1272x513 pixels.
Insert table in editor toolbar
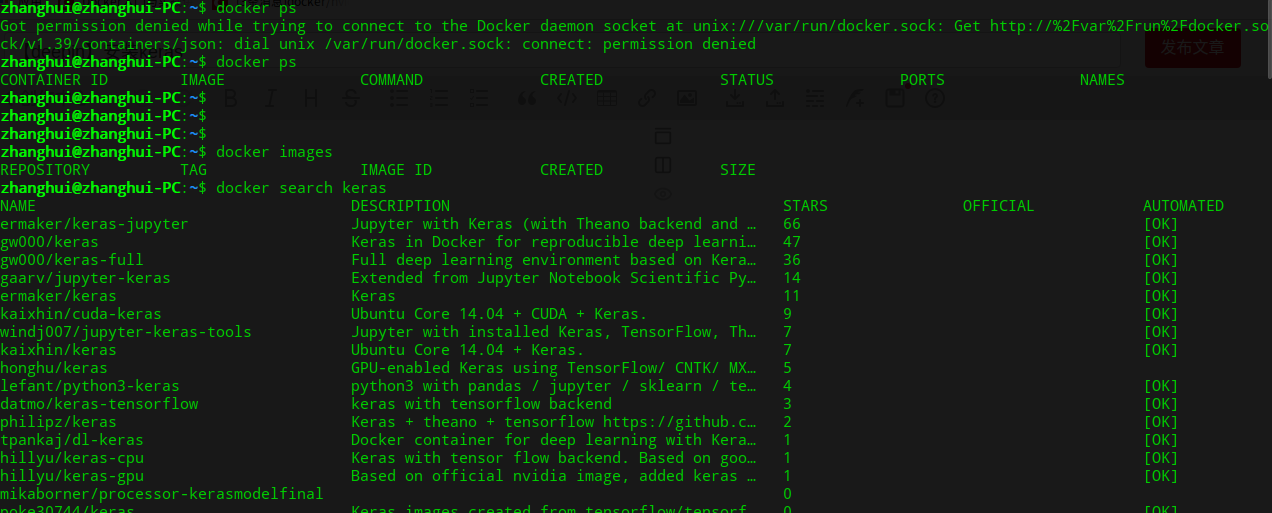(x=606, y=98)
